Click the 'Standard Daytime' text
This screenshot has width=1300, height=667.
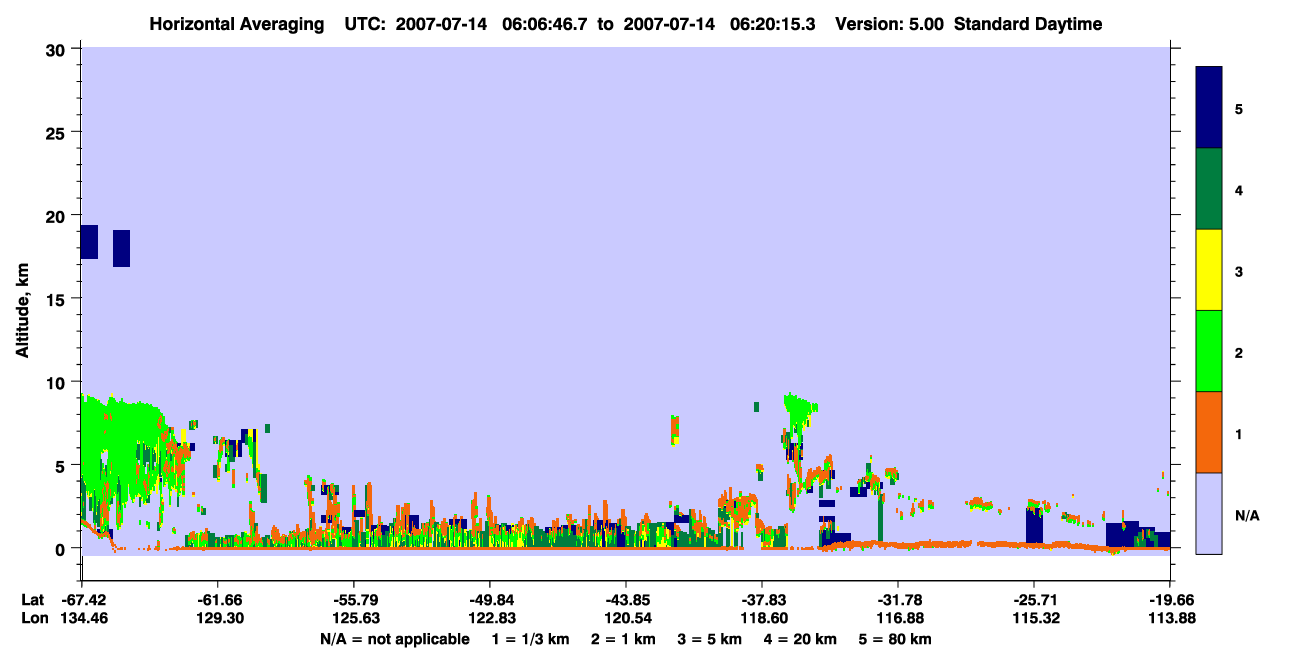1028,24
